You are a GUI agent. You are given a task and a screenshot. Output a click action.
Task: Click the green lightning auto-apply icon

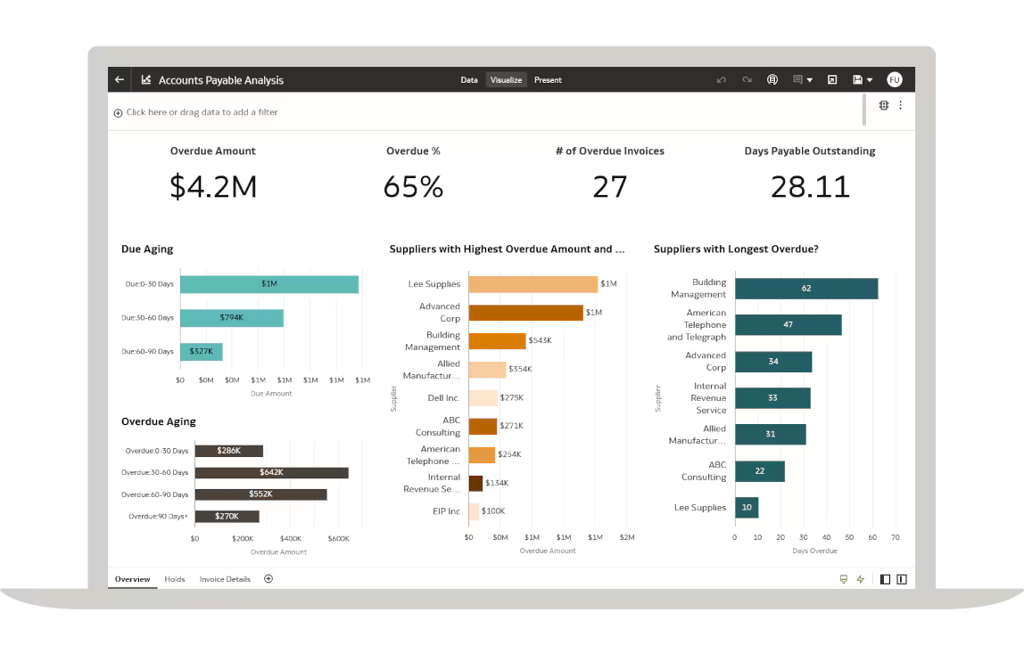coord(860,579)
